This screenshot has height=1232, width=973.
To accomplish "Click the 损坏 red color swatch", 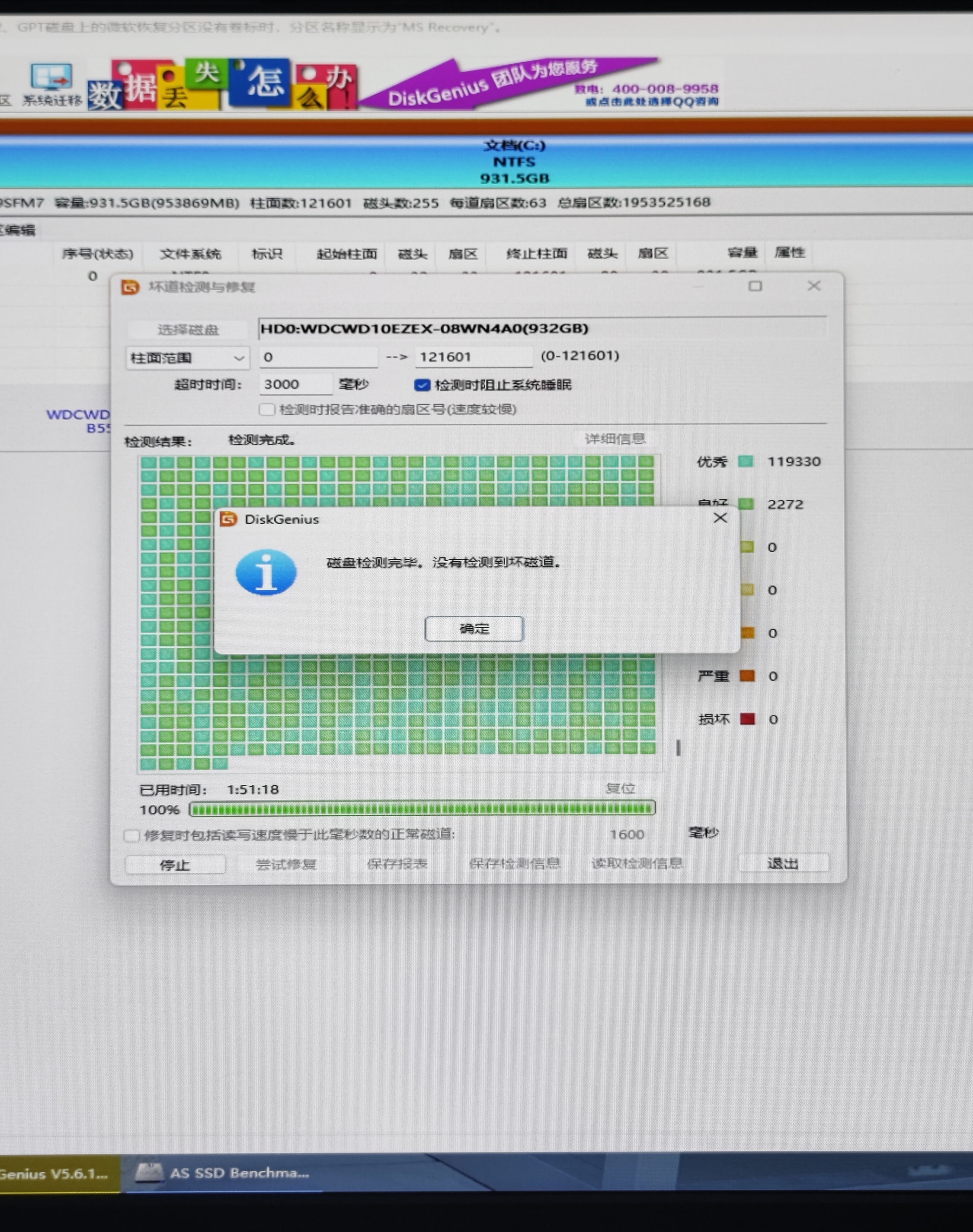I will point(747,718).
